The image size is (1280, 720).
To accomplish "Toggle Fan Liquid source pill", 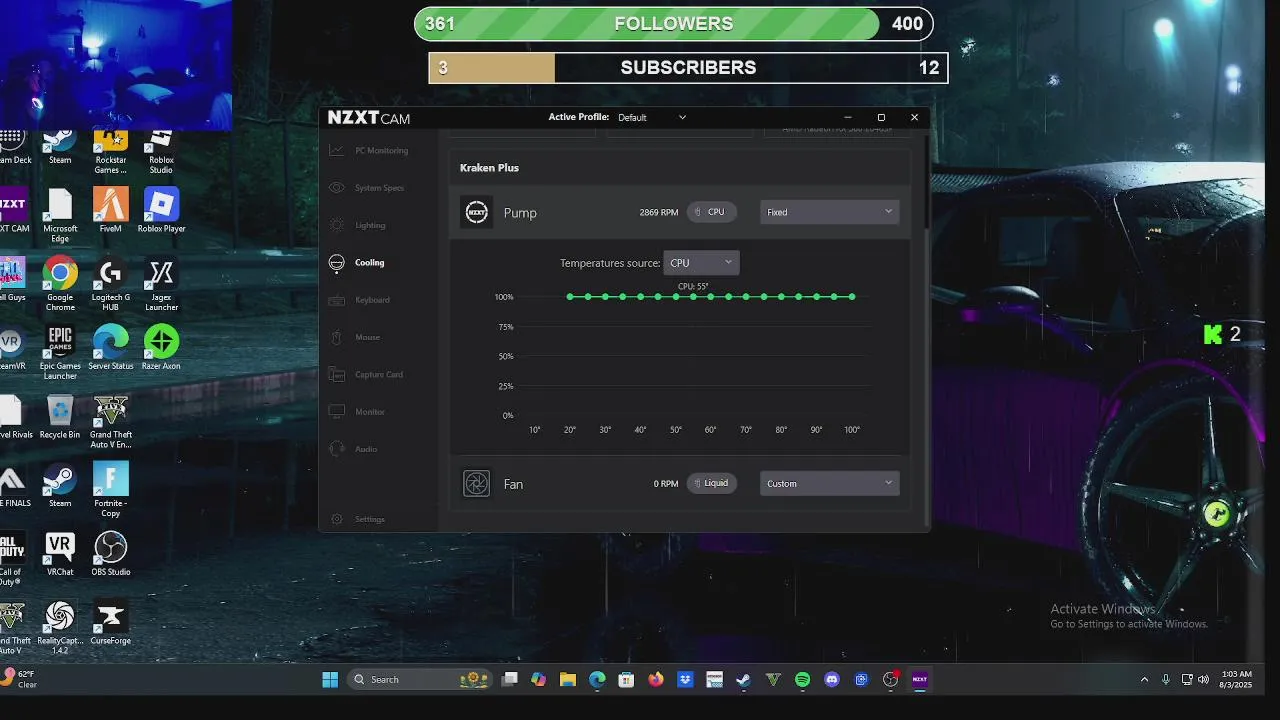I will (711, 483).
